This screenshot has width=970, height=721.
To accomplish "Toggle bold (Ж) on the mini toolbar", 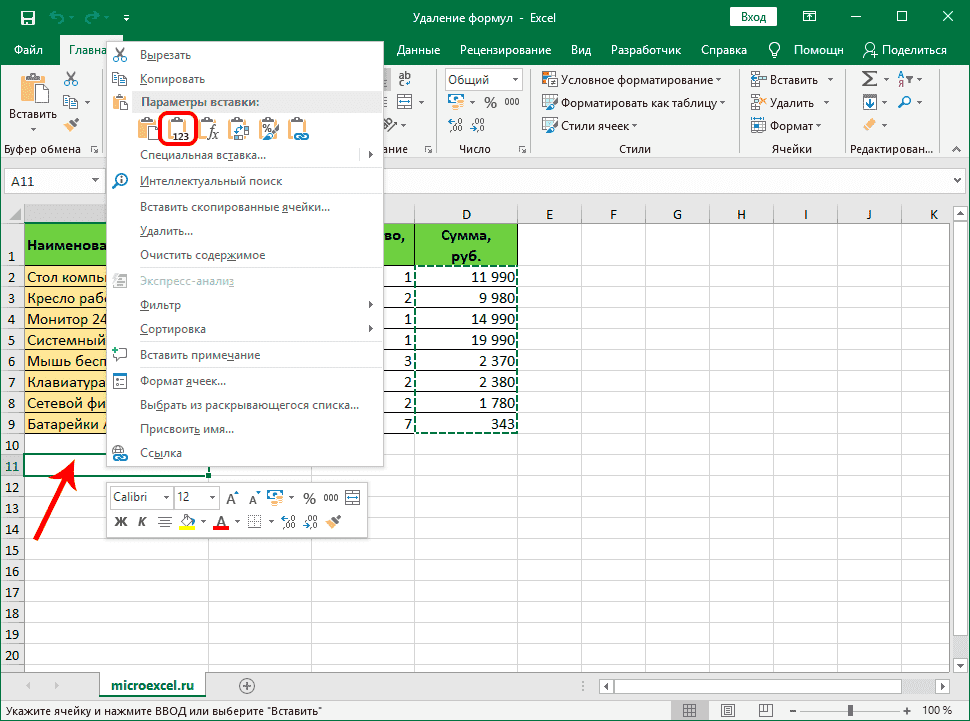I will coord(121,521).
